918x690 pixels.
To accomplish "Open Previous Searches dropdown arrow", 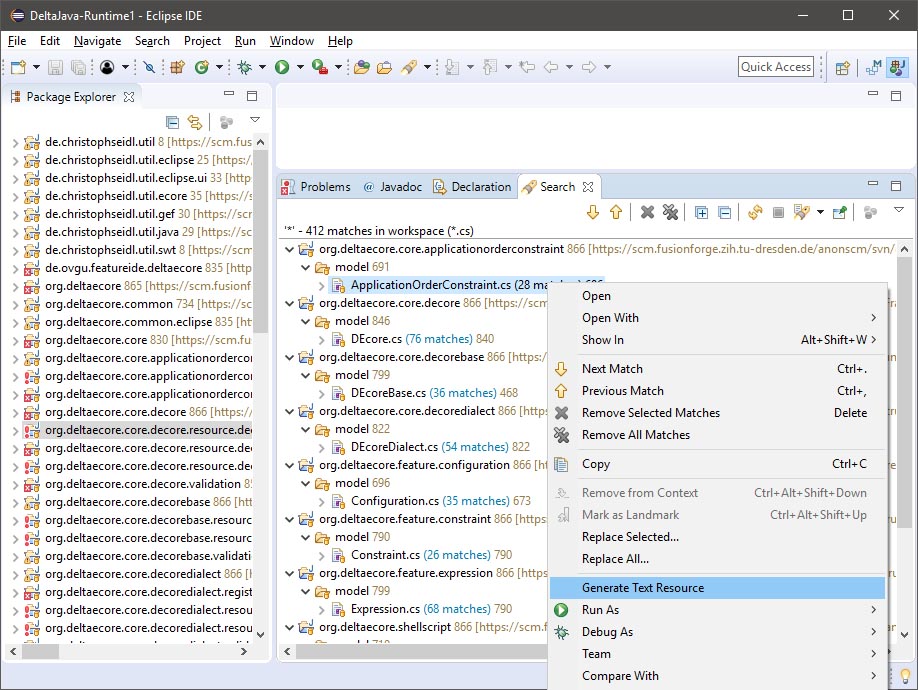I will pos(820,212).
